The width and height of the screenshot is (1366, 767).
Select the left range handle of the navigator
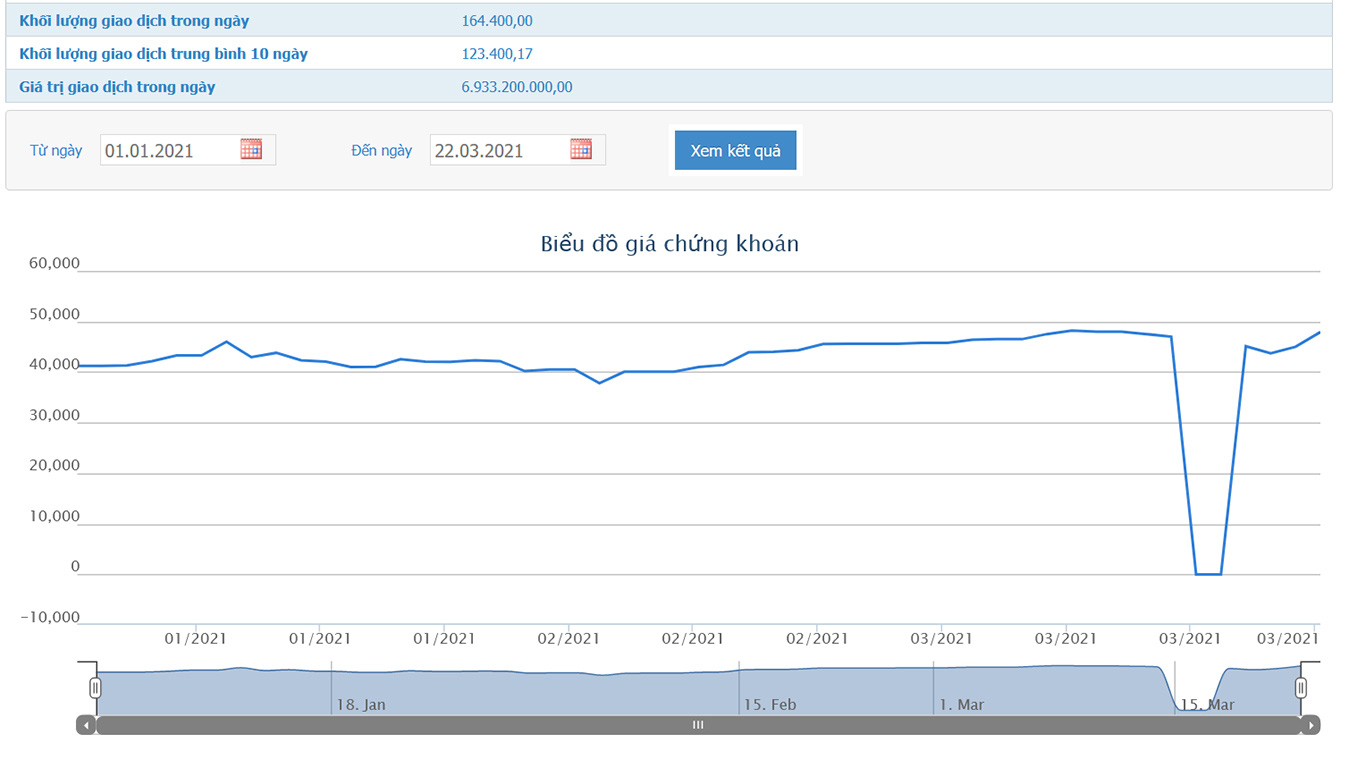tap(96, 687)
